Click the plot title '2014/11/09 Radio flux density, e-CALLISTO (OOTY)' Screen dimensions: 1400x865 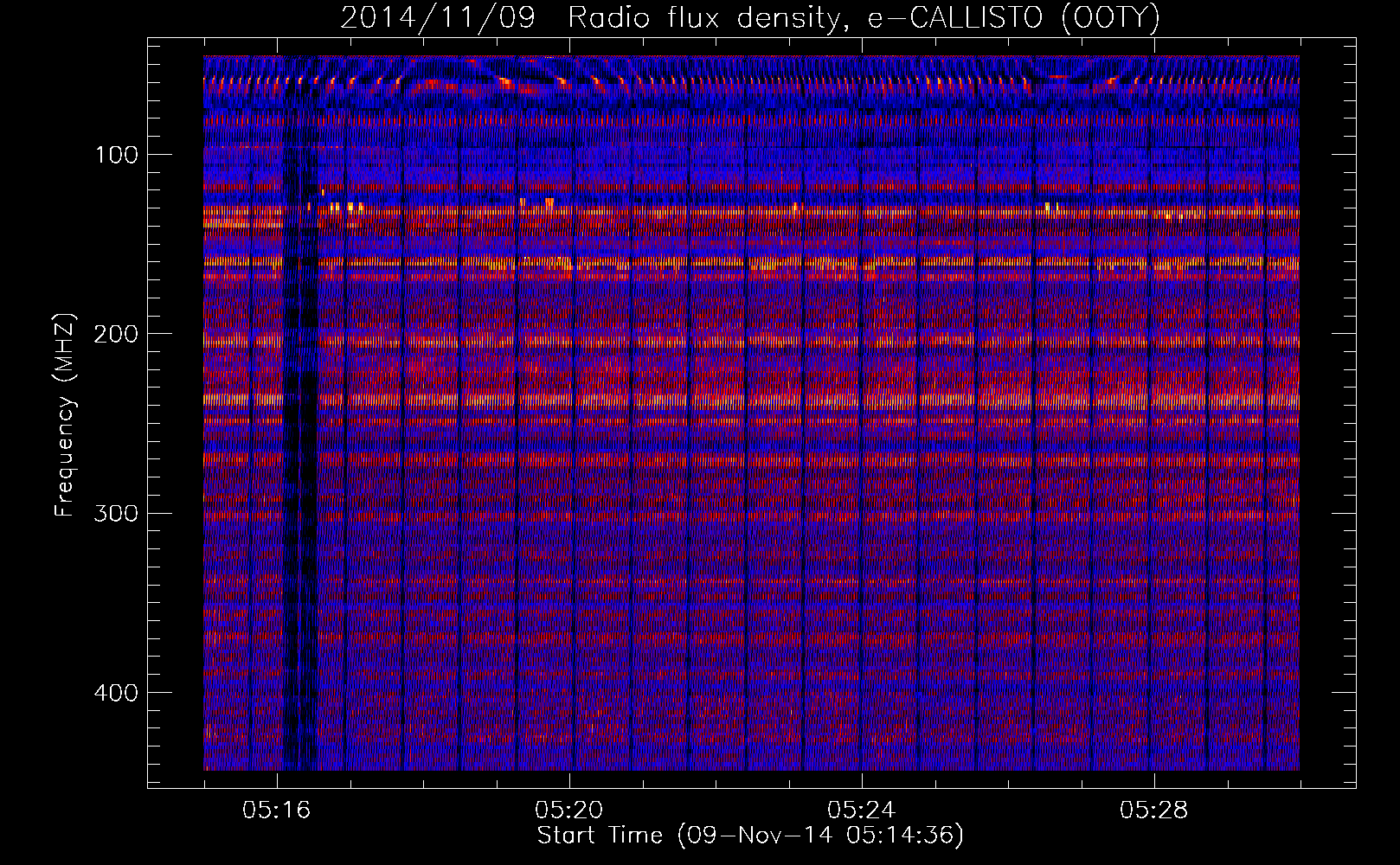coord(750,17)
